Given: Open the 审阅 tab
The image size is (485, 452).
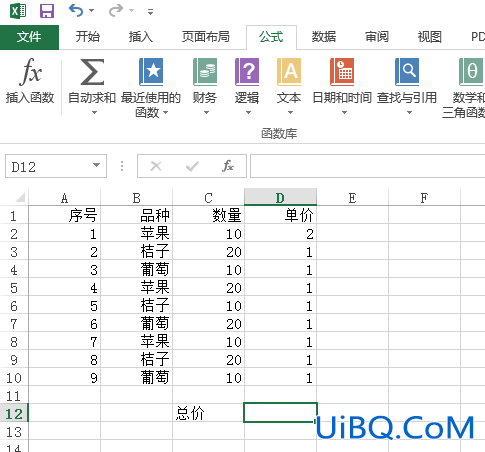Looking at the screenshot, I should coord(377,37).
